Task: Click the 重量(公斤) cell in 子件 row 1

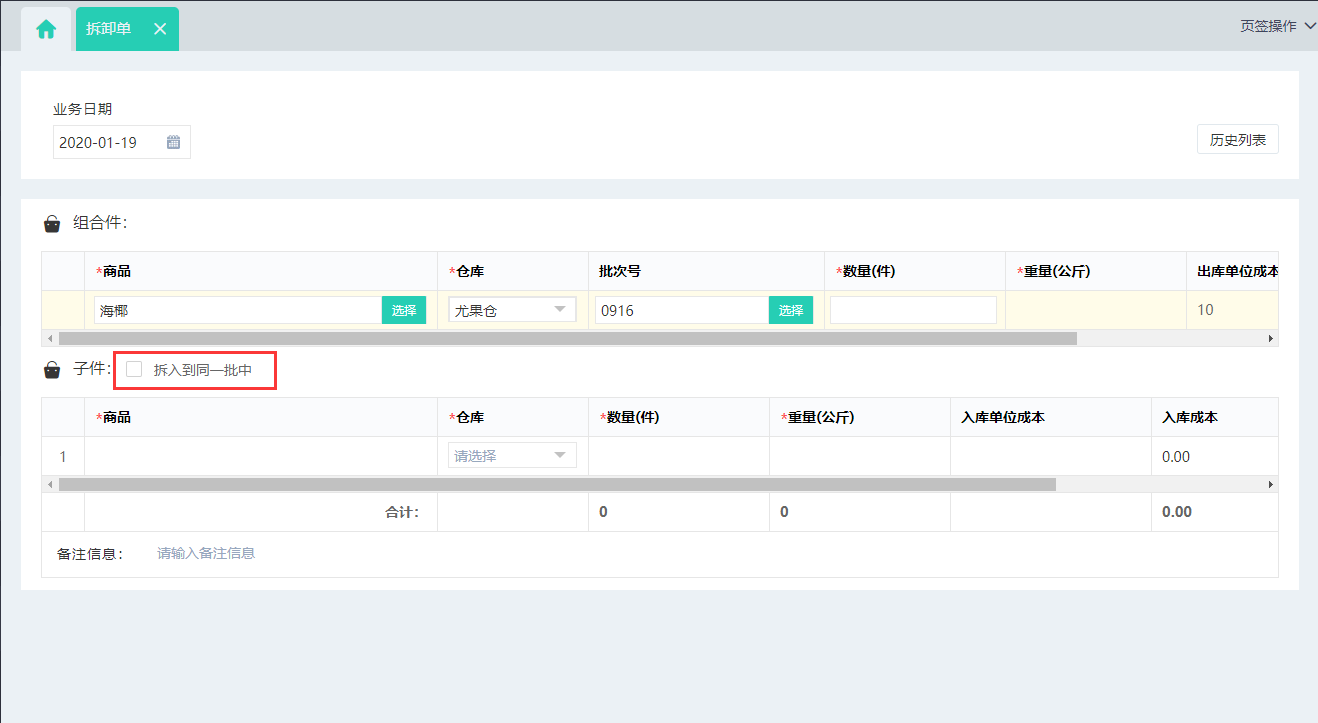Action: pyautogui.click(x=860, y=456)
